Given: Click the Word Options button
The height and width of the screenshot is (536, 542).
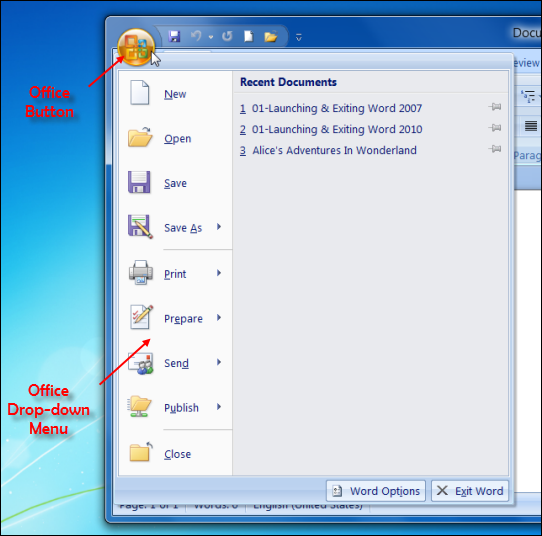Looking at the screenshot, I should [376, 491].
